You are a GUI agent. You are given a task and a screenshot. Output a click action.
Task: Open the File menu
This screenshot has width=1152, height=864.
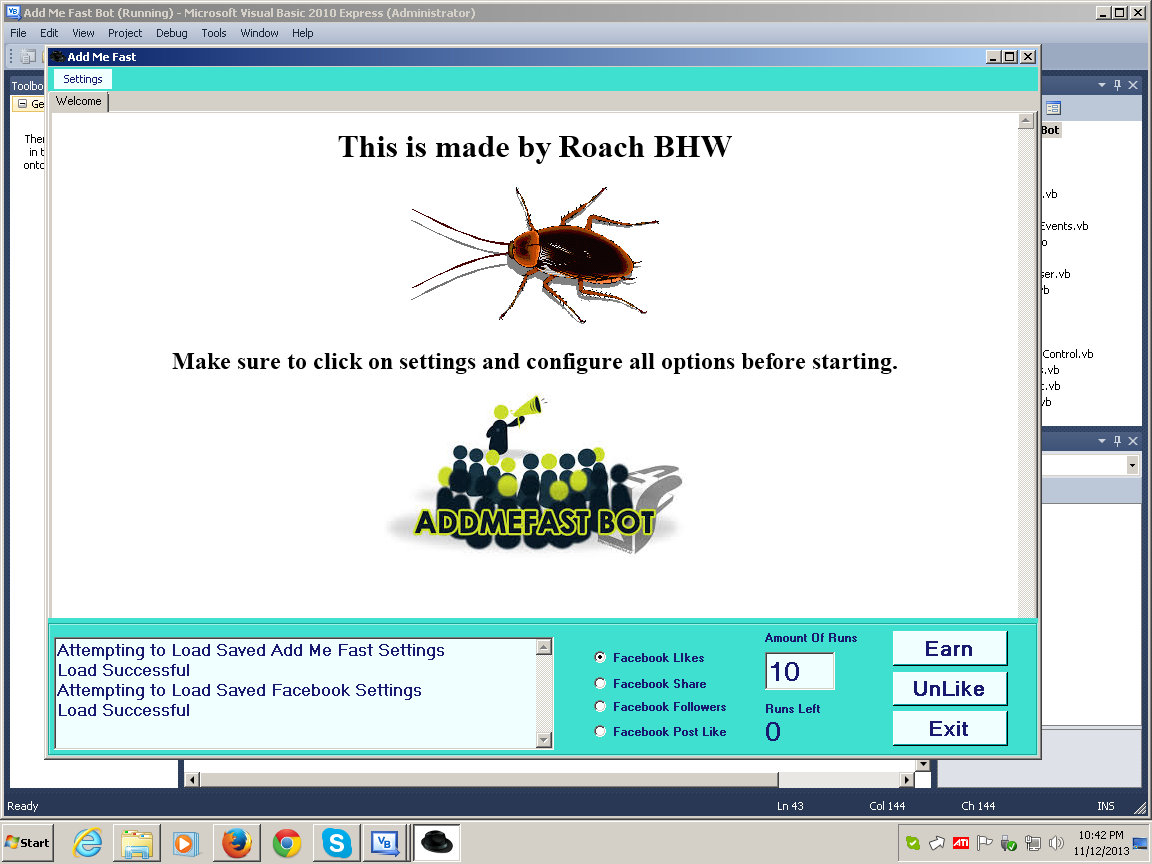pos(18,33)
